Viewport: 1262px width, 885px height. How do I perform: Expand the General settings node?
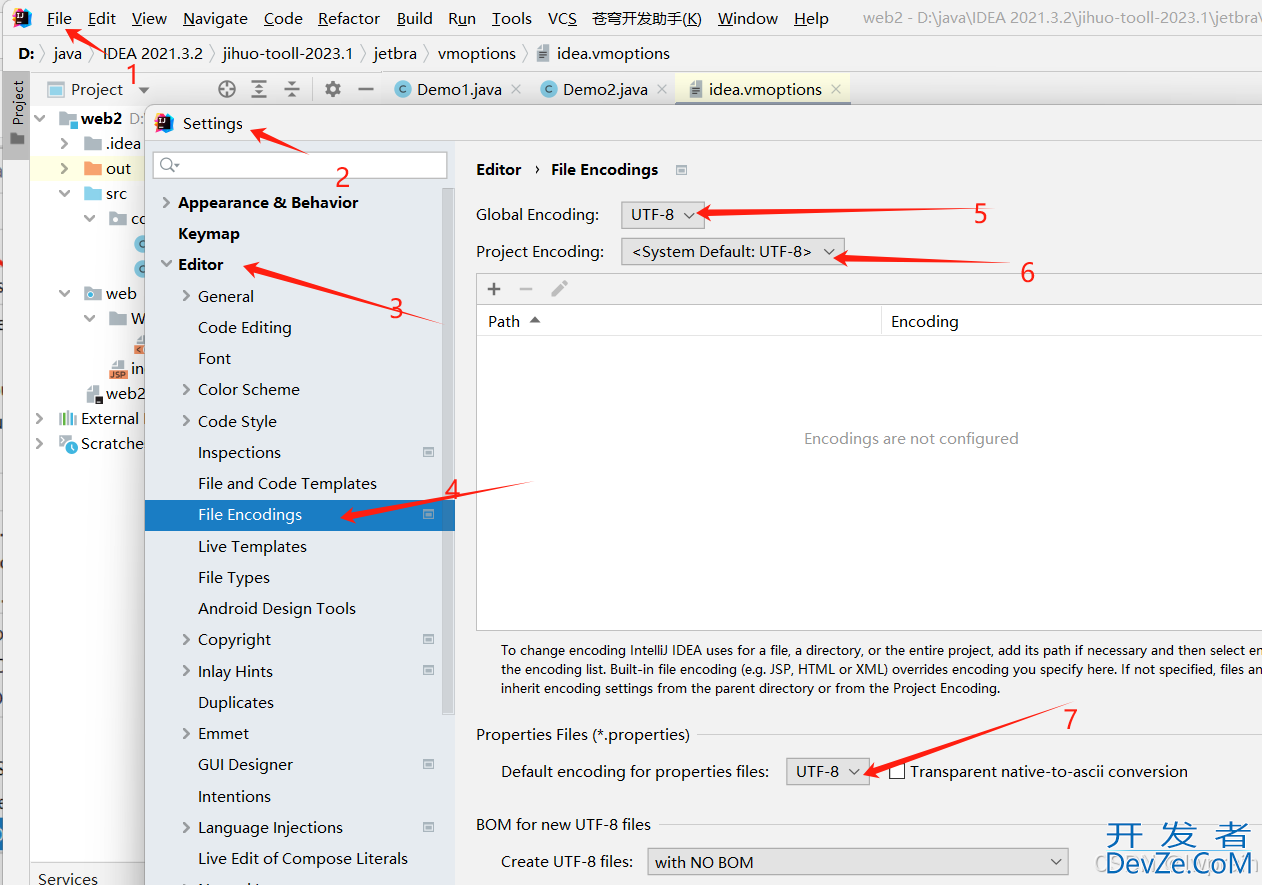point(186,296)
